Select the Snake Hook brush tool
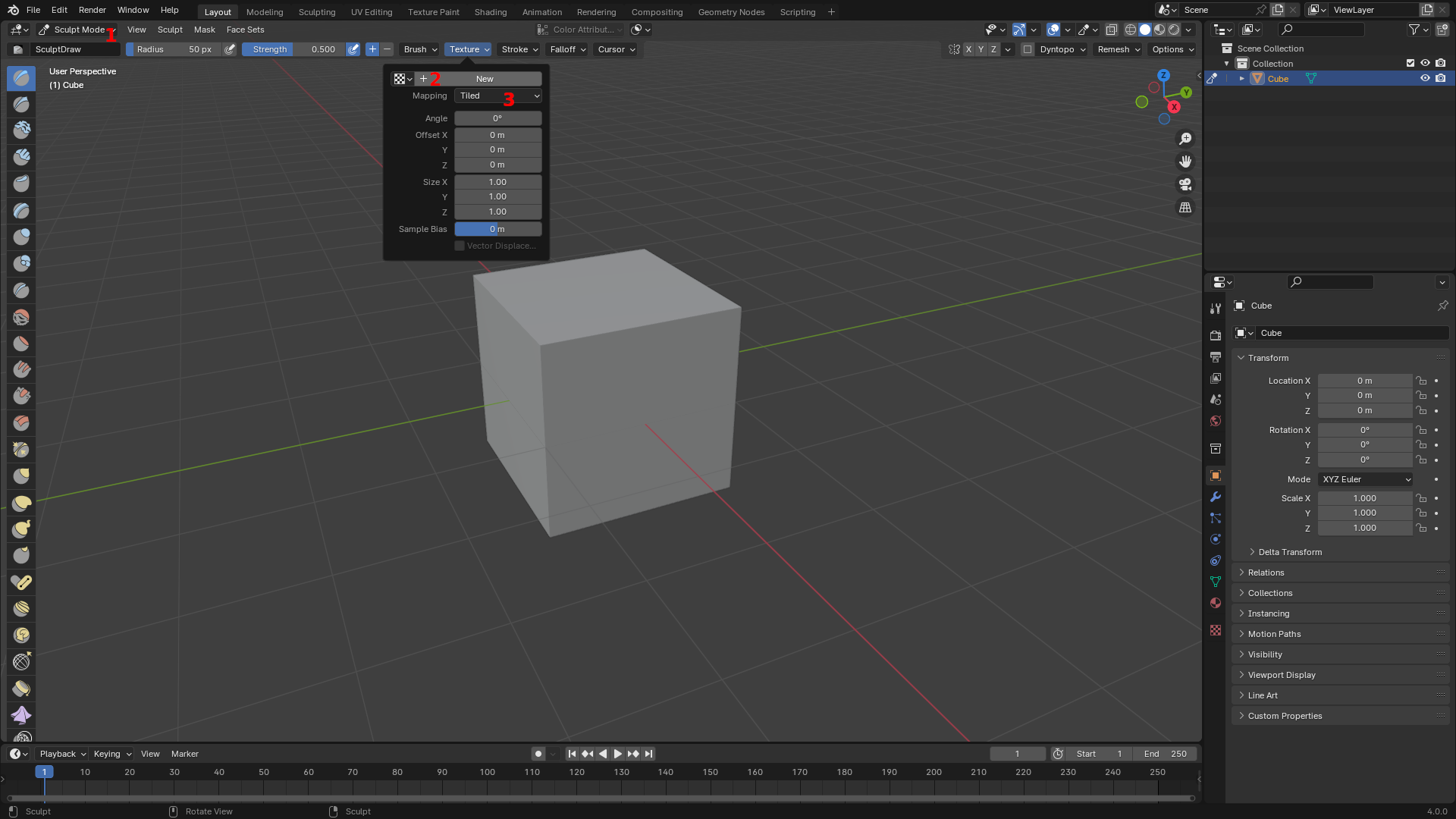Image resolution: width=1456 pixels, height=819 pixels. point(21,529)
